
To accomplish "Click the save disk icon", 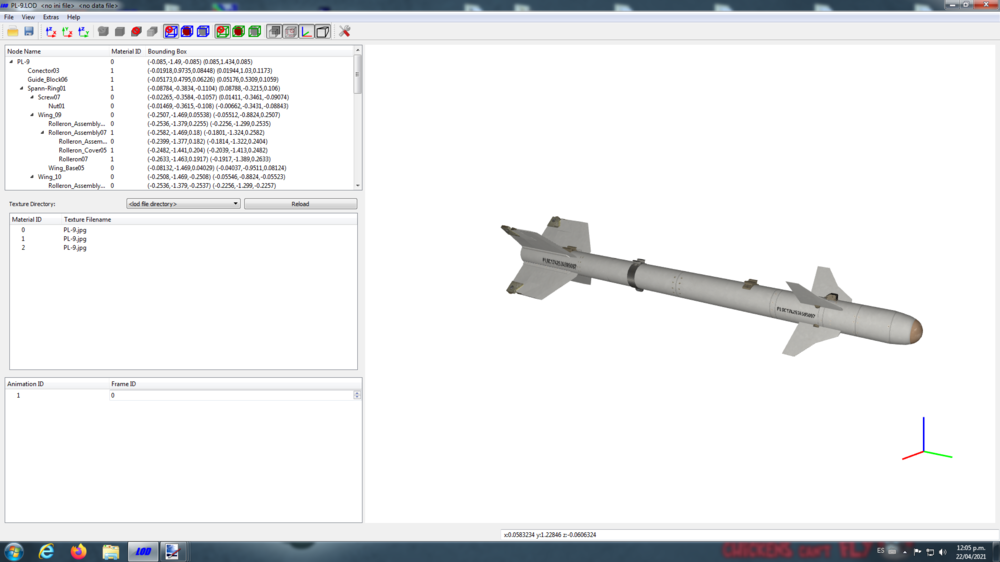I will (29, 31).
